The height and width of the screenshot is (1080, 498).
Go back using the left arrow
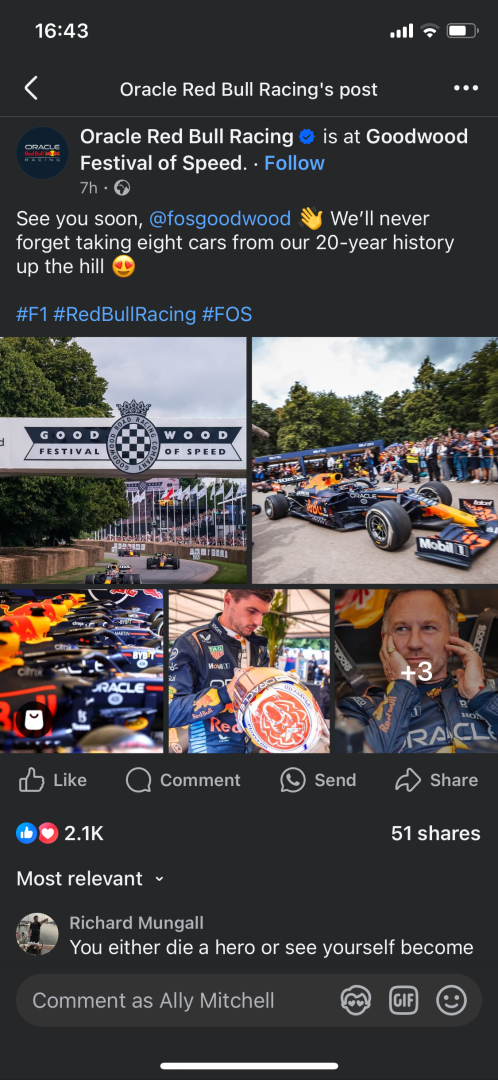tap(31, 89)
